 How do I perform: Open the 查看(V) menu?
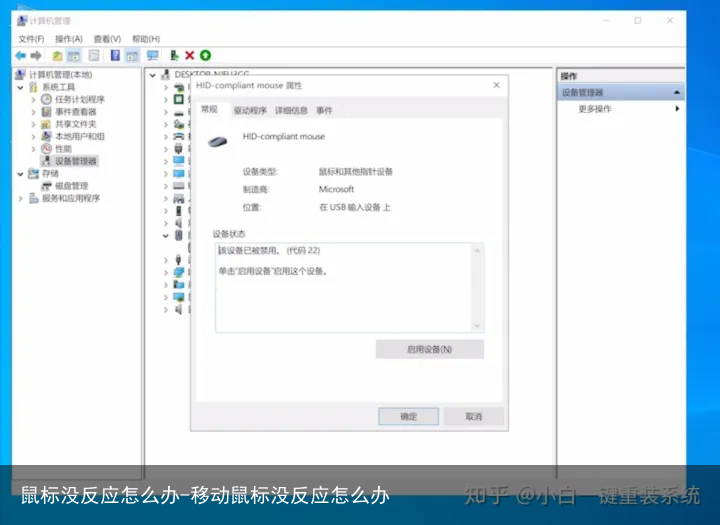pyautogui.click(x=107, y=39)
